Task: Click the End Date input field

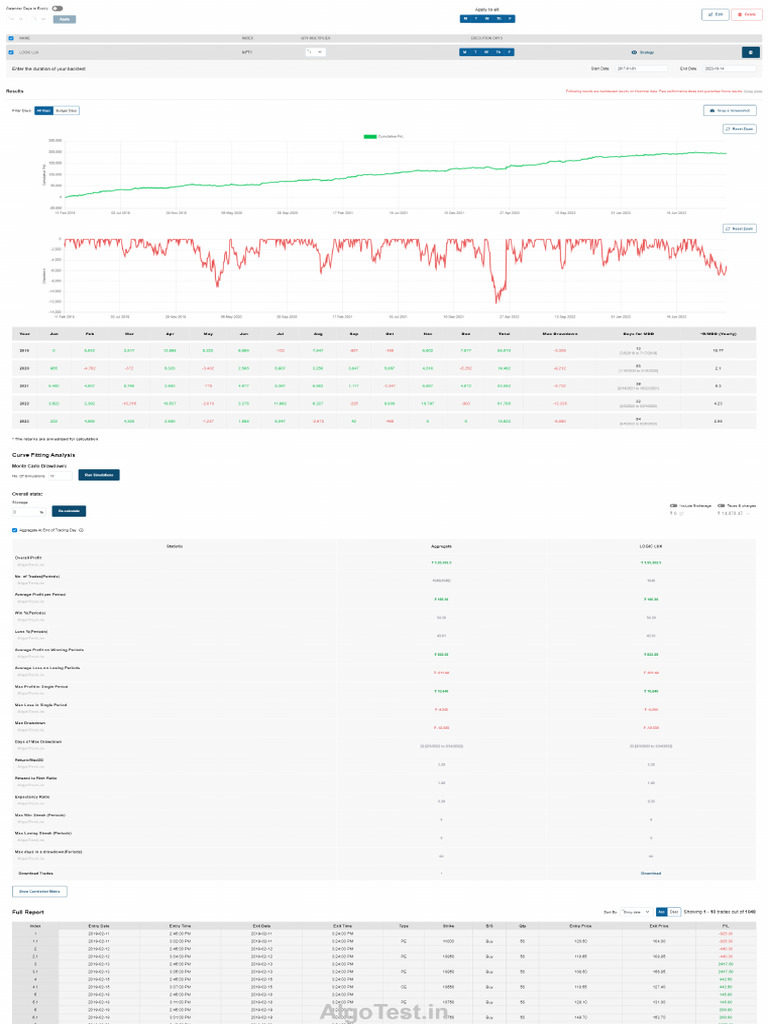Action: coord(730,69)
